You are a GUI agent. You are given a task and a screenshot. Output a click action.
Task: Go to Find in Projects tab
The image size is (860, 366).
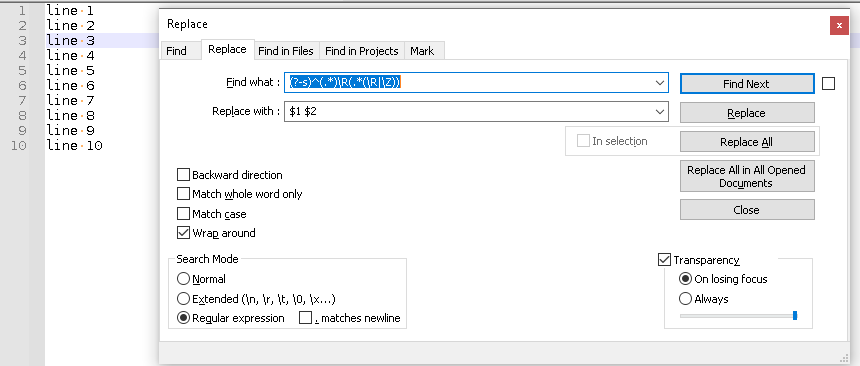[x=361, y=51]
